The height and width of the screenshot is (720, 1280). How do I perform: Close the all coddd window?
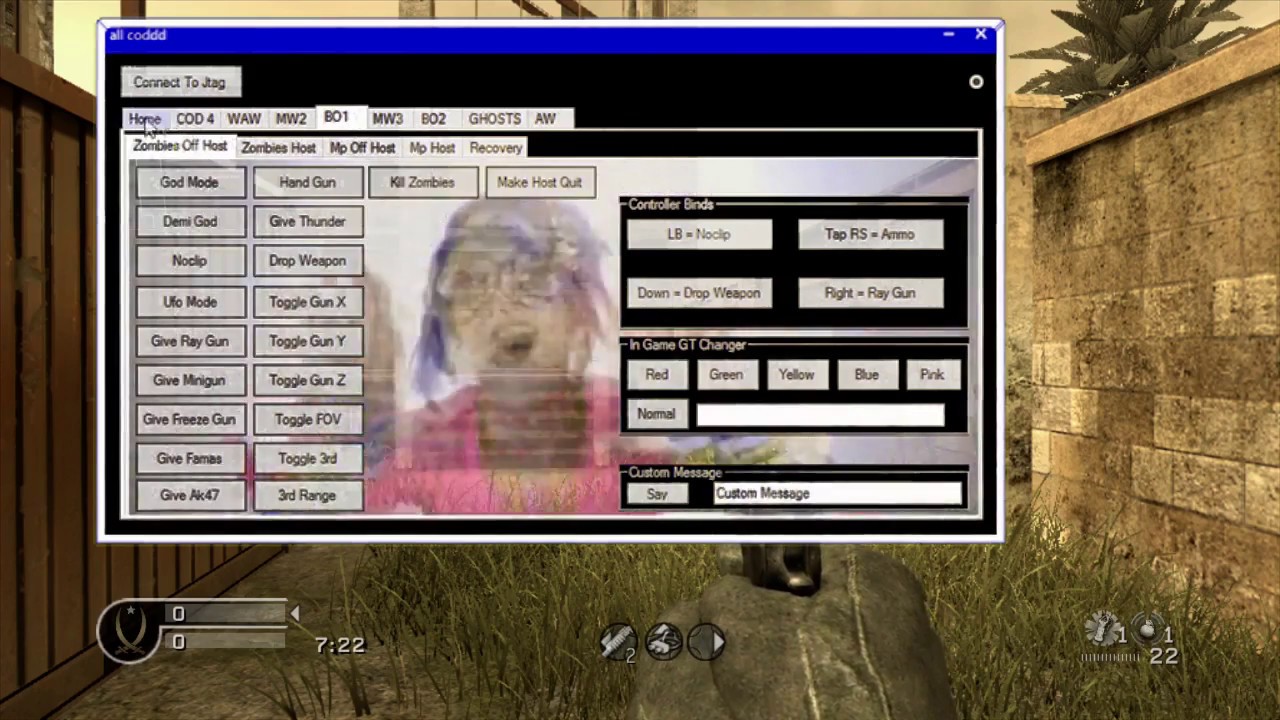click(x=981, y=35)
